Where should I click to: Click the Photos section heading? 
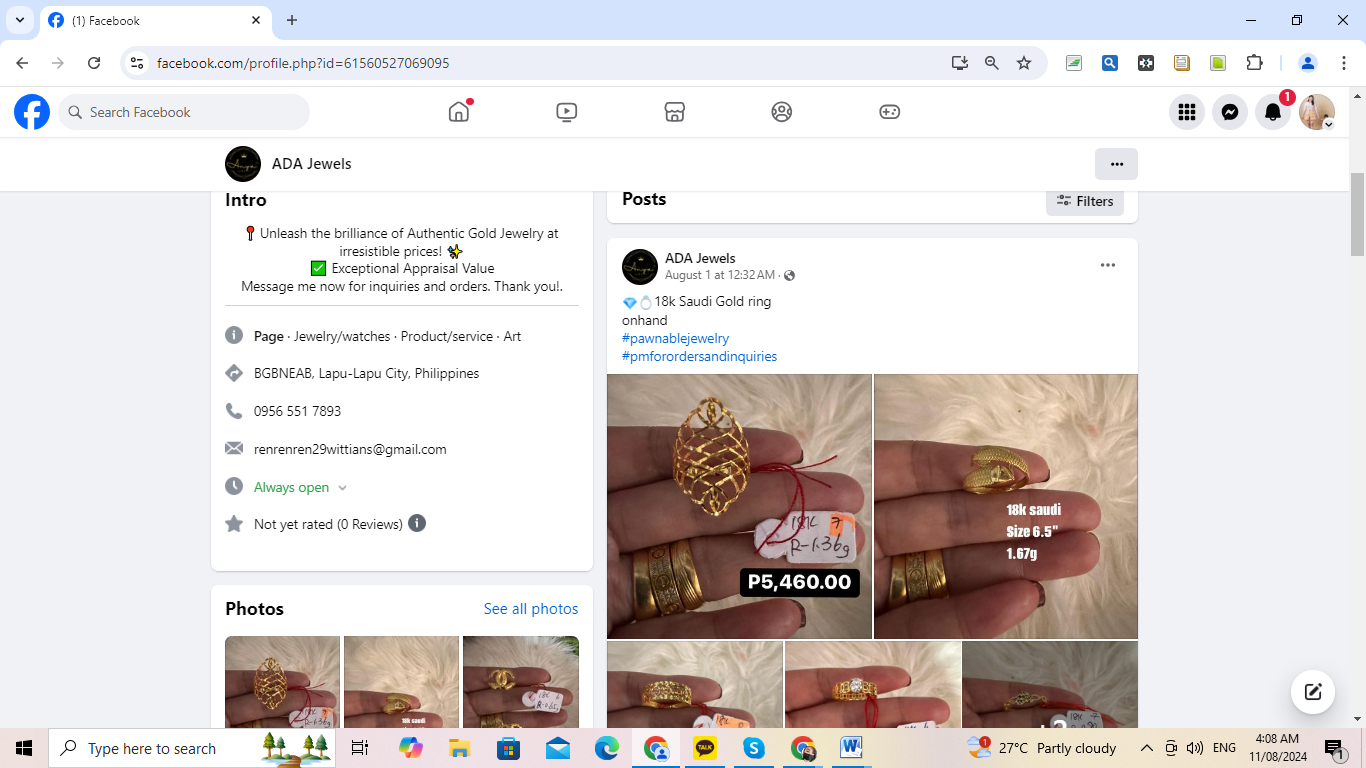[x=254, y=609]
